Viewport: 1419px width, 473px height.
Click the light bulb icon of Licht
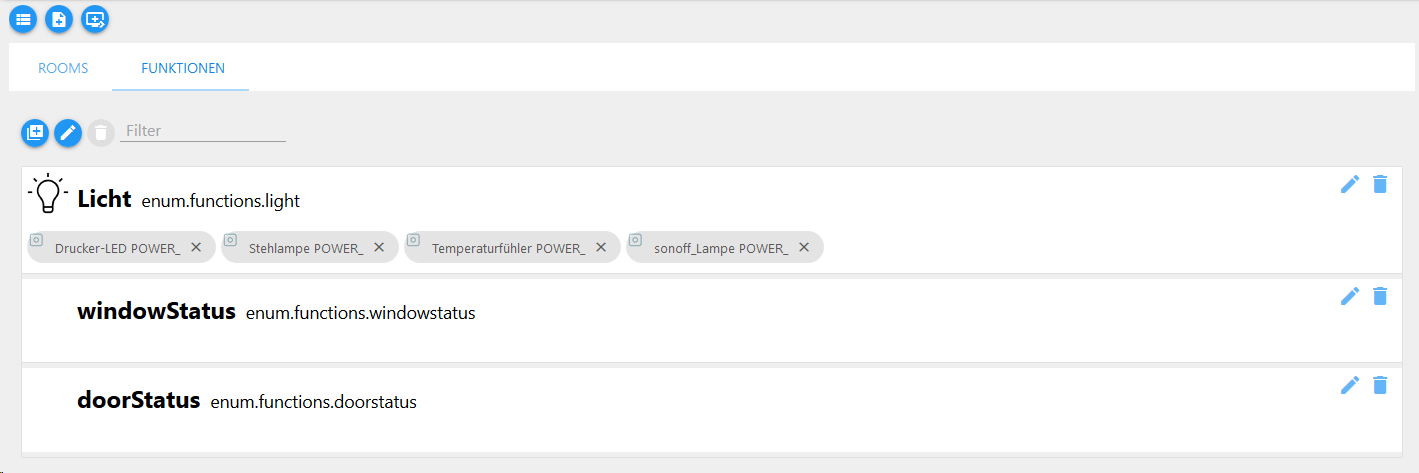(48, 194)
